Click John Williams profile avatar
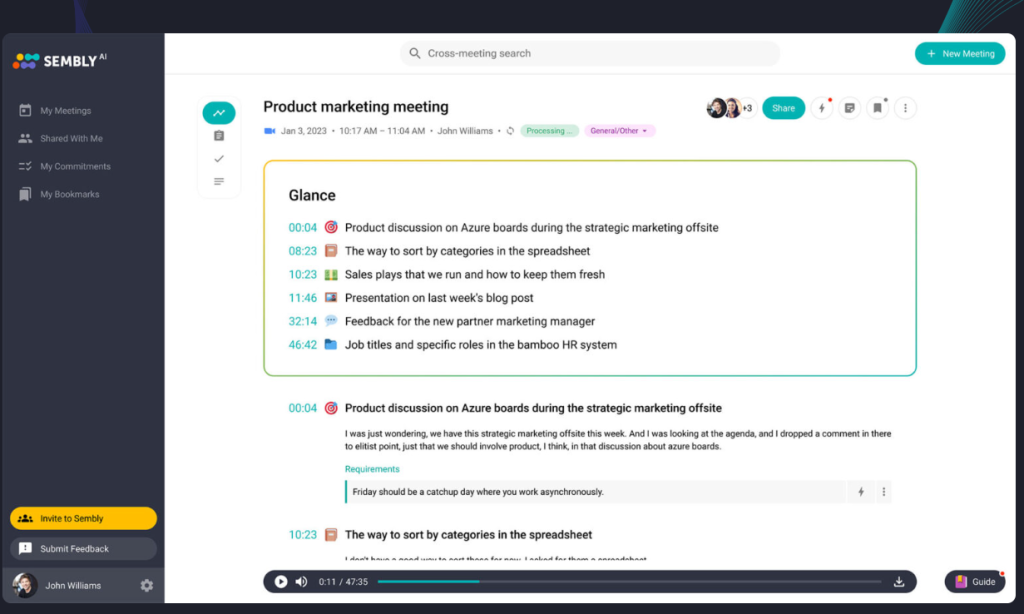The image size is (1024, 614). coord(25,585)
